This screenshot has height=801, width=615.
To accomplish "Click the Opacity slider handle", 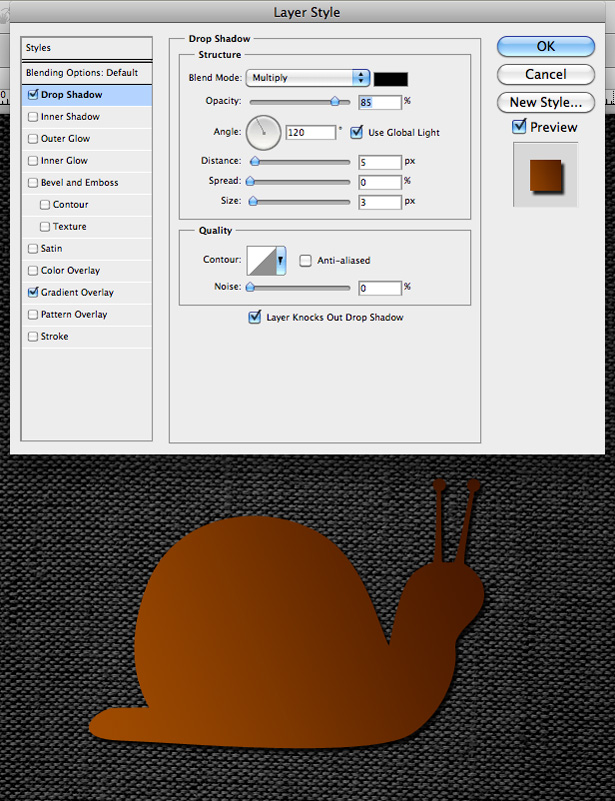I will [x=335, y=102].
